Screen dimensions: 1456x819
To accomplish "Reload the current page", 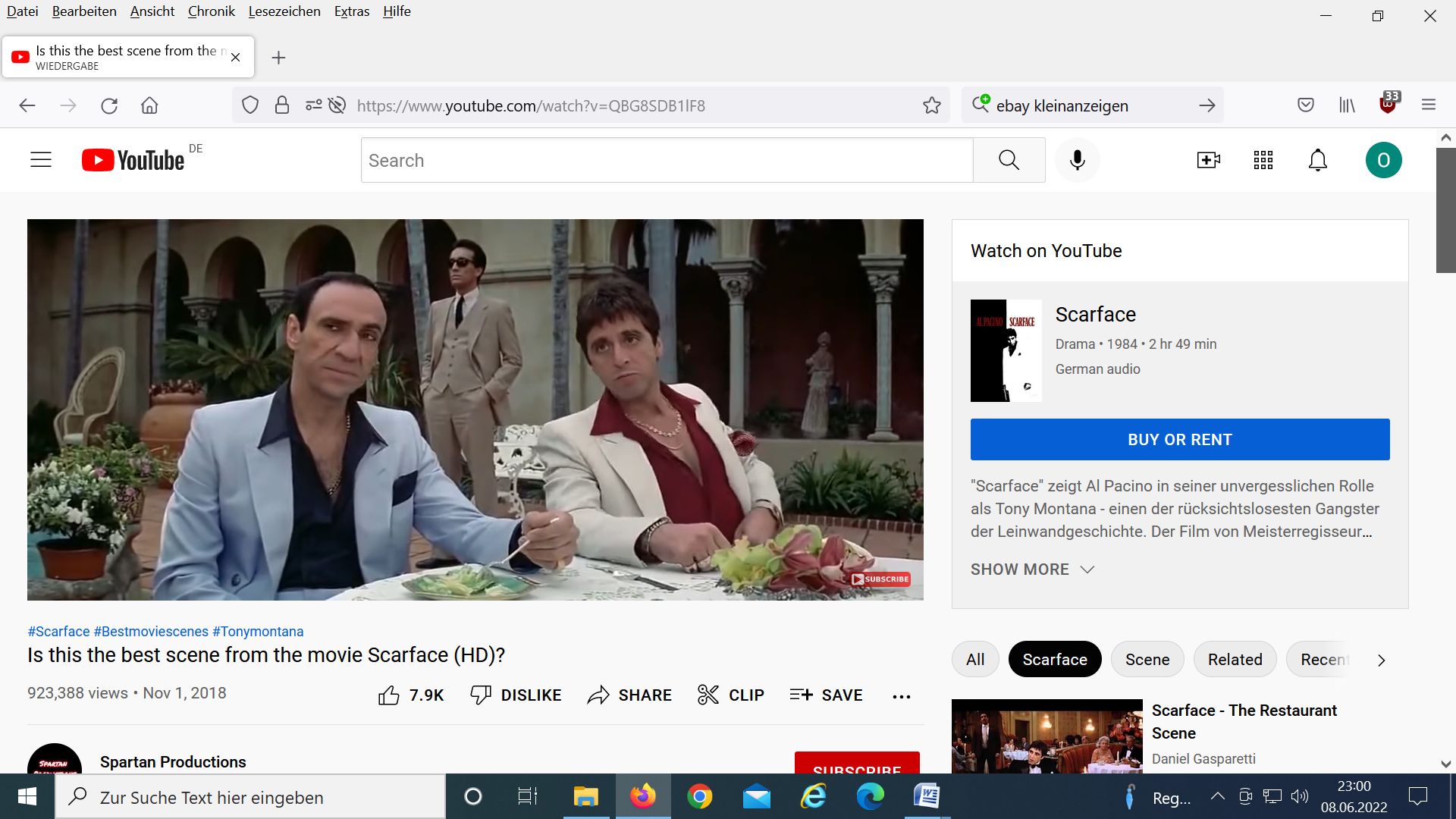I will (109, 105).
